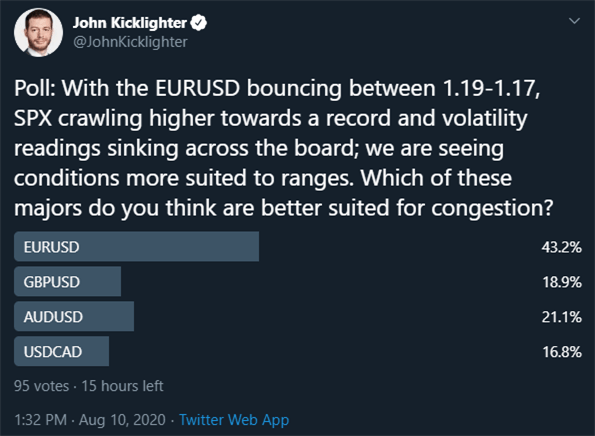Click the EURUSD result bar fill
The image size is (595, 436).
pyautogui.click(x=137, y=247)
